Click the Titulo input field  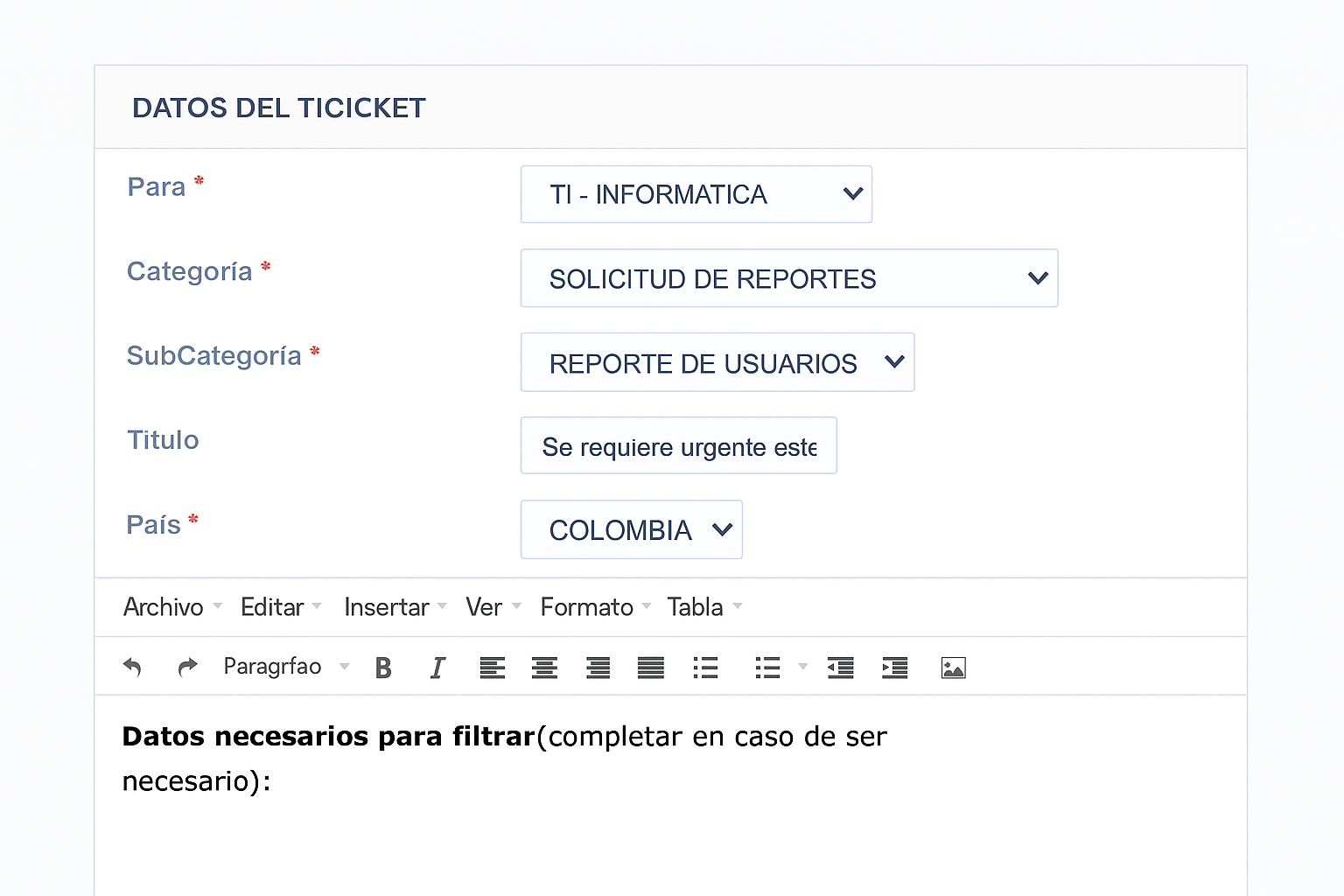coord(678,445)
